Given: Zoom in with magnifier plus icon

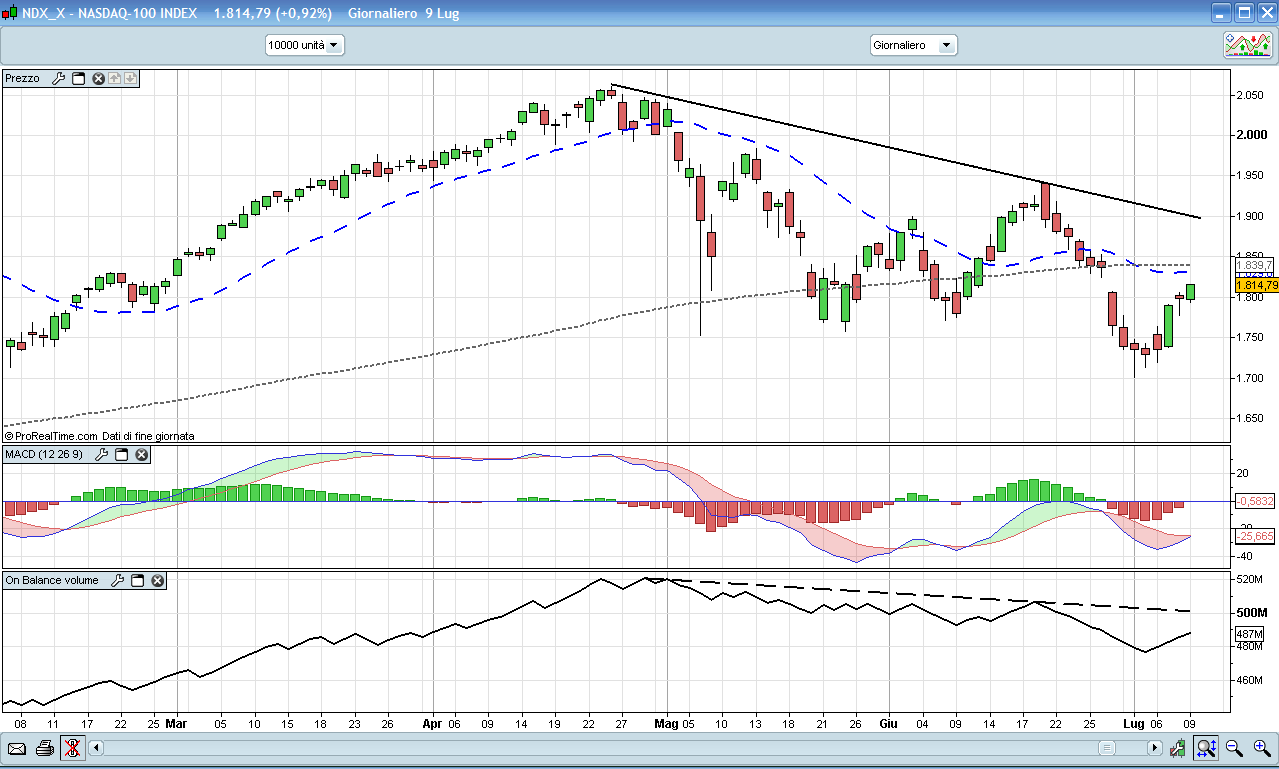Looking at the screenshot, I should point(1262,747).
